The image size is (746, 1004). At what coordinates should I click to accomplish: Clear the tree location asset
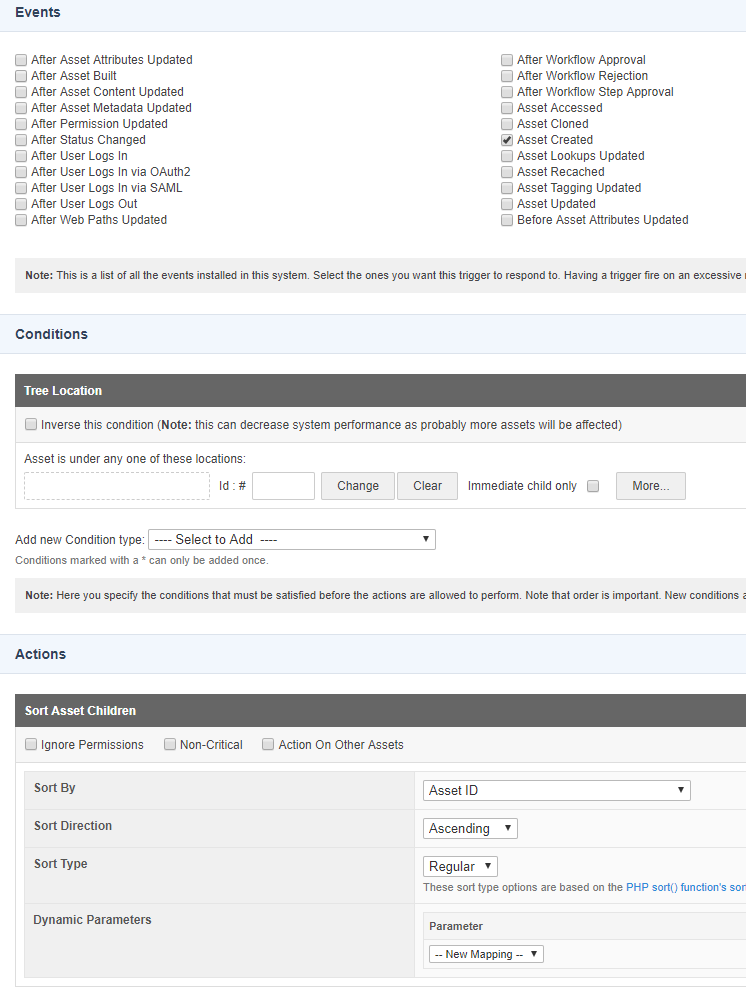tap(427, 486)
